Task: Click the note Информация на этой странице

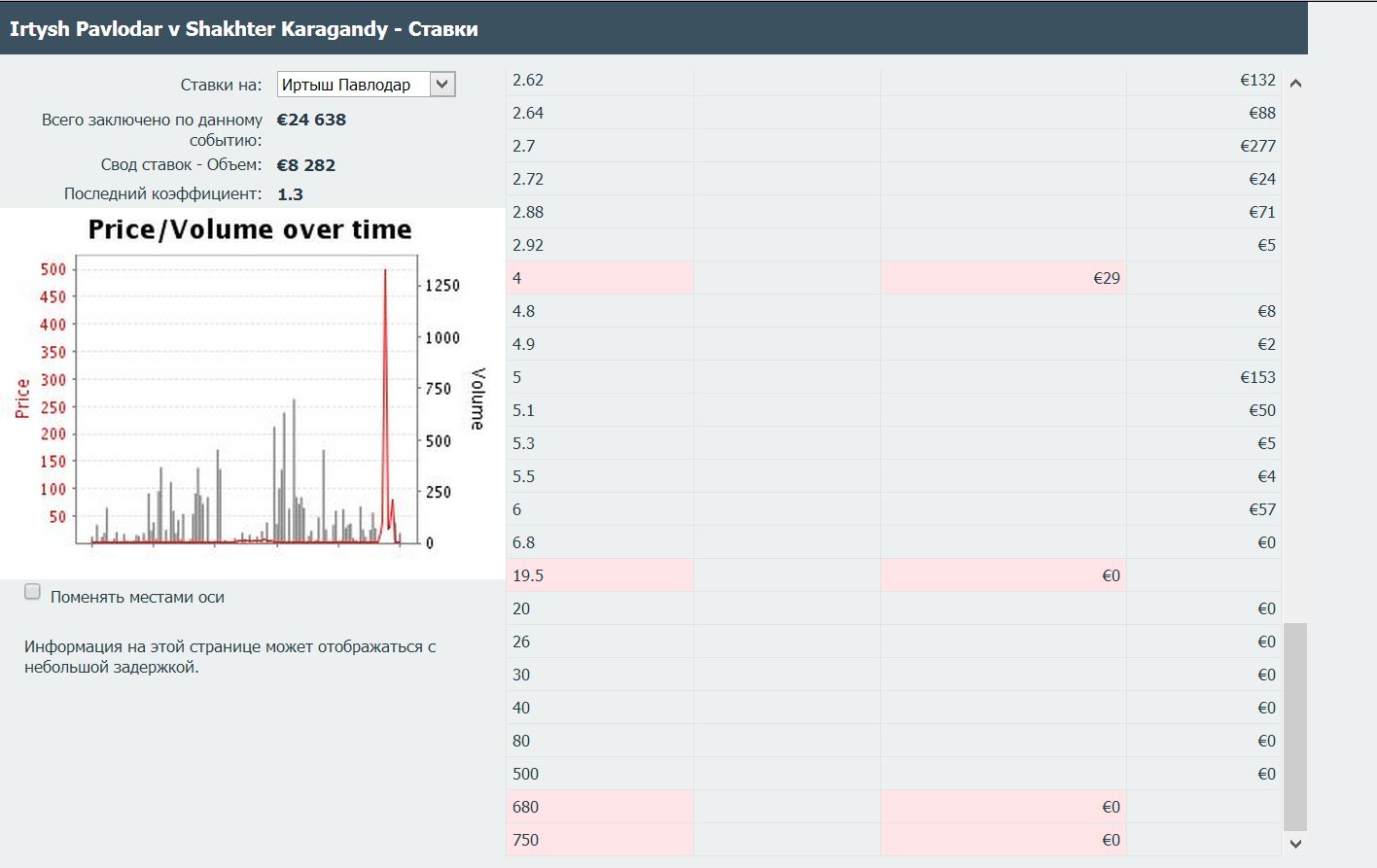Action: click(229, 657)
